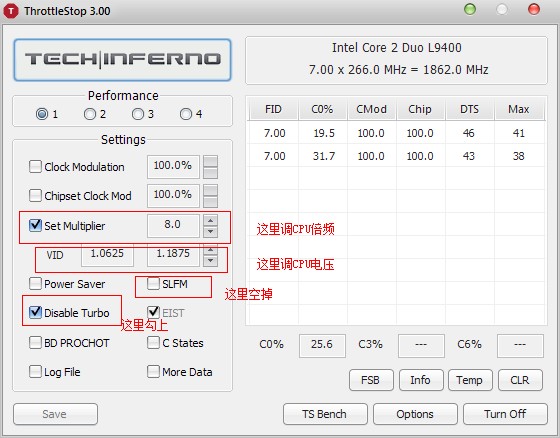Screen dimensions: 560x438
Task: Click the Clock Modulation down stepper
Action: 210,173
